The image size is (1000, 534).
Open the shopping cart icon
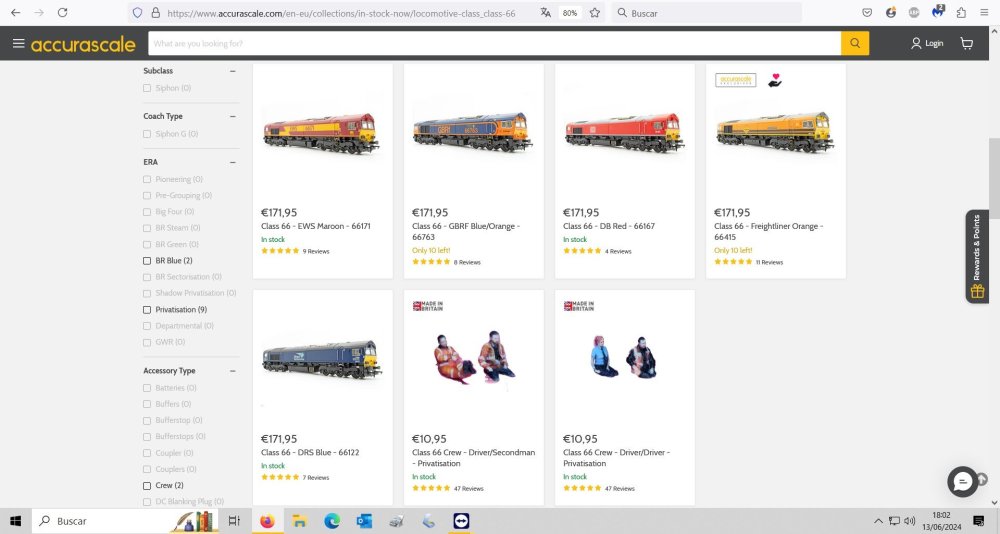point(967,43)
